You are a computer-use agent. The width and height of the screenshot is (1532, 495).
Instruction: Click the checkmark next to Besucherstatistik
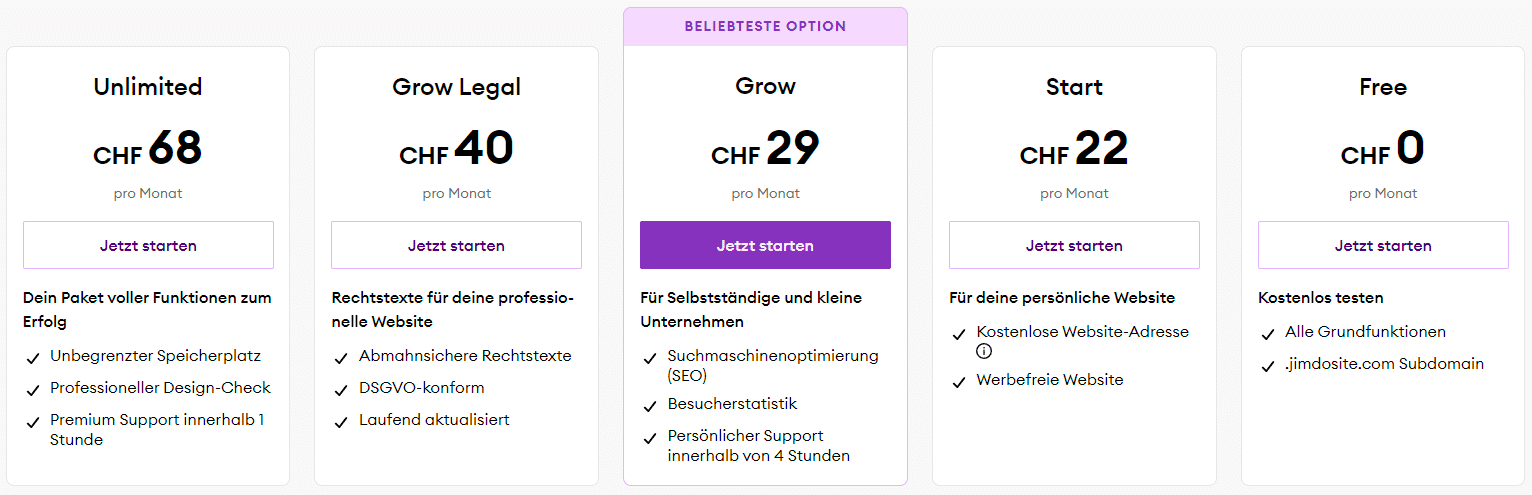point(648,405)
